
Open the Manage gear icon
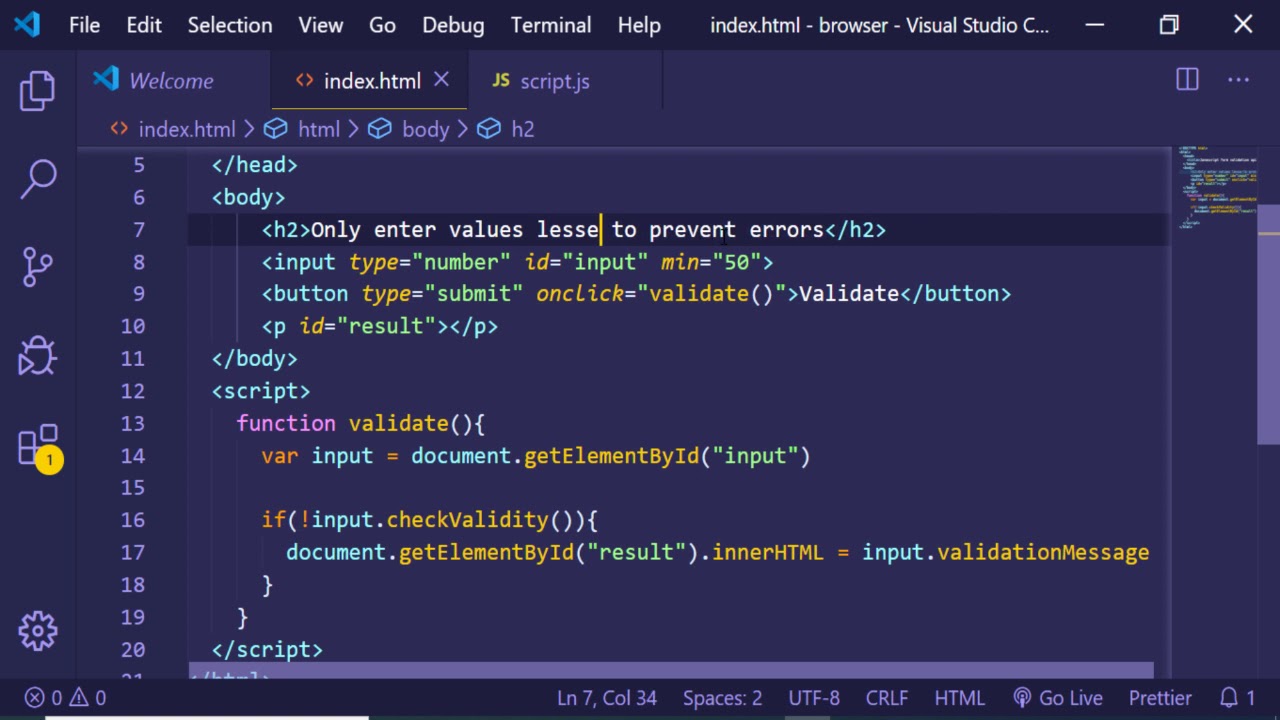click(x=38, y=630)
